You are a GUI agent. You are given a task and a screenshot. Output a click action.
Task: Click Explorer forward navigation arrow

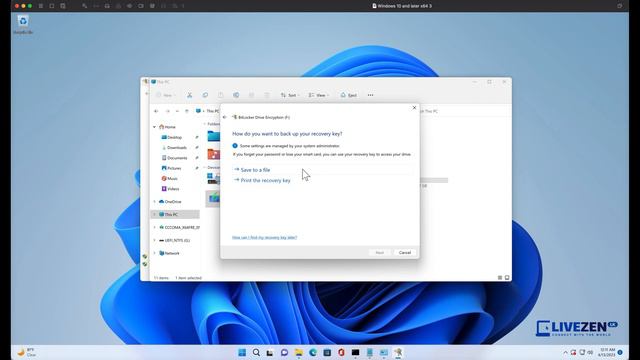pyautogui.click(x=167, y=111)
